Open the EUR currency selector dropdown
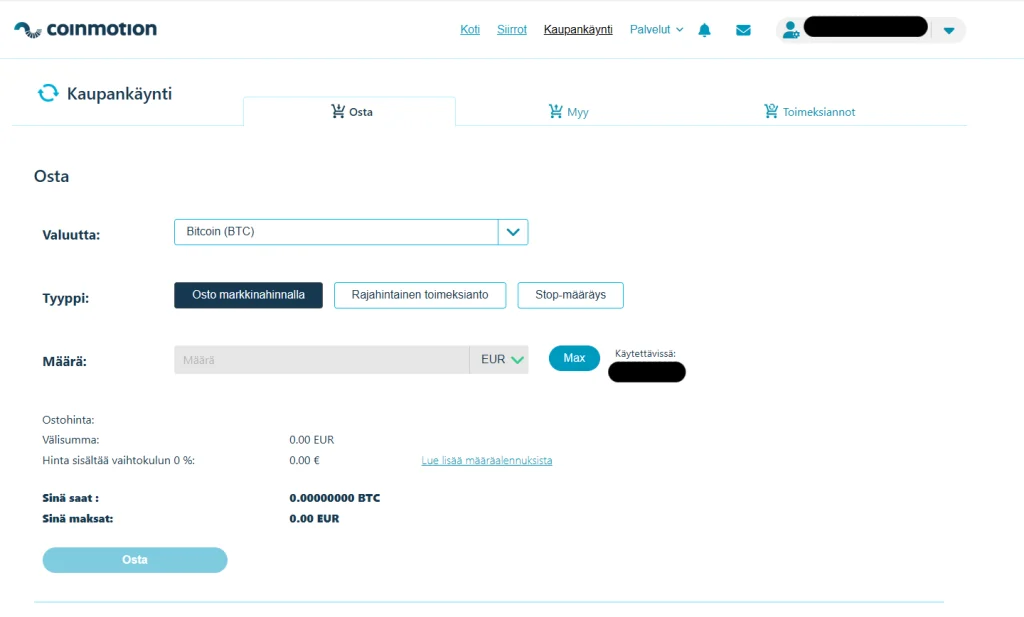 [498, 358]
